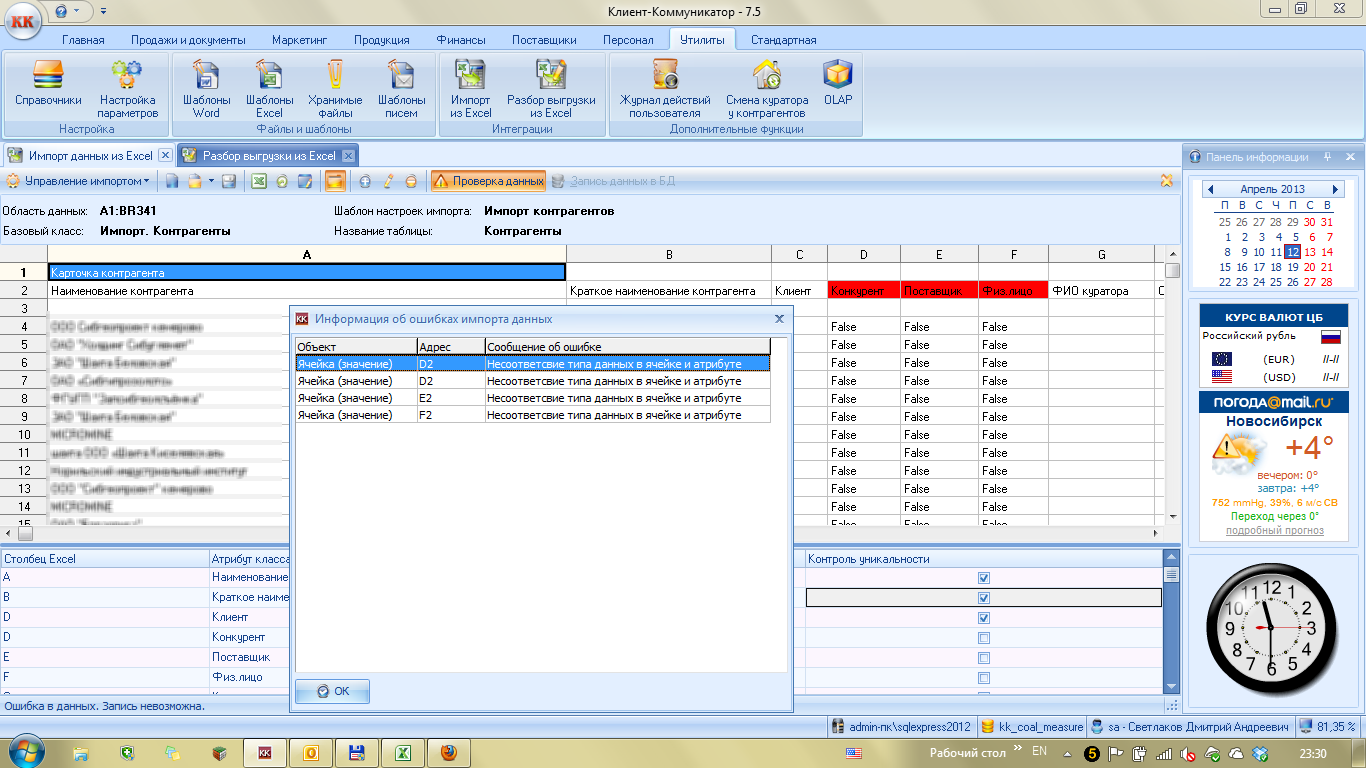Expand Рабочий стол toolbar chevron
1366x768 pixels.
pyautogui.click(x=1017, y=749)
